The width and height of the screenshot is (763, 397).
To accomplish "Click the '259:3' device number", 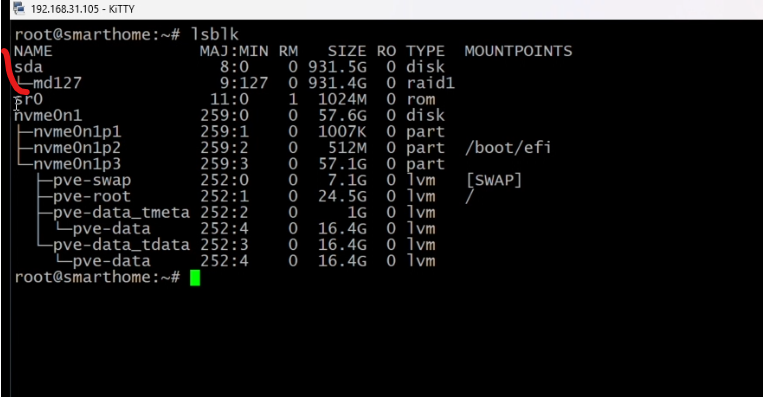I will click(x=224, y=164).
